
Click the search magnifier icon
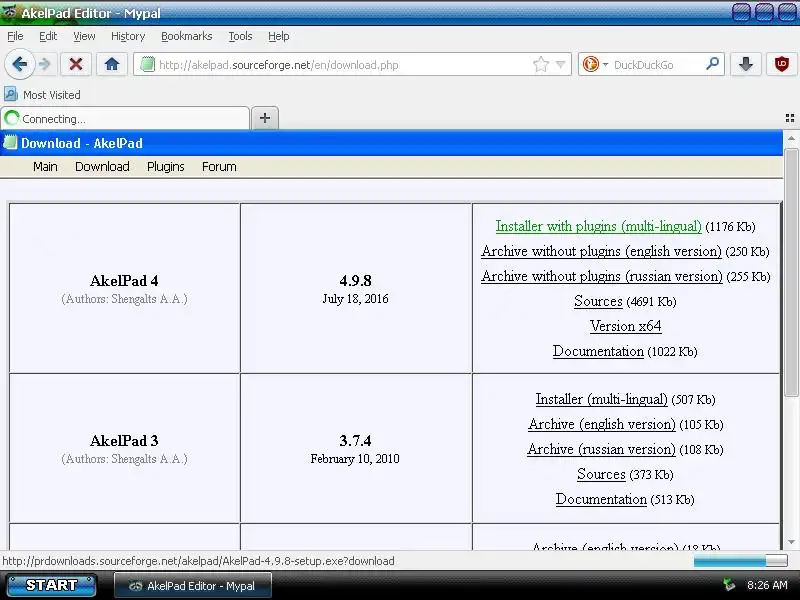712,64
